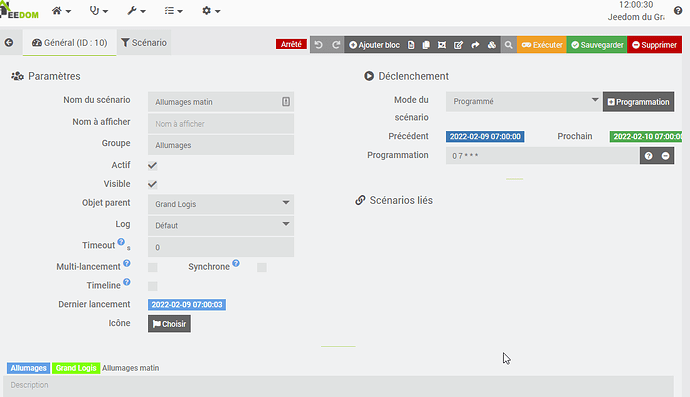Open the Objet parent dropdown
Screen dimensions: 690x397
point(221,204)
